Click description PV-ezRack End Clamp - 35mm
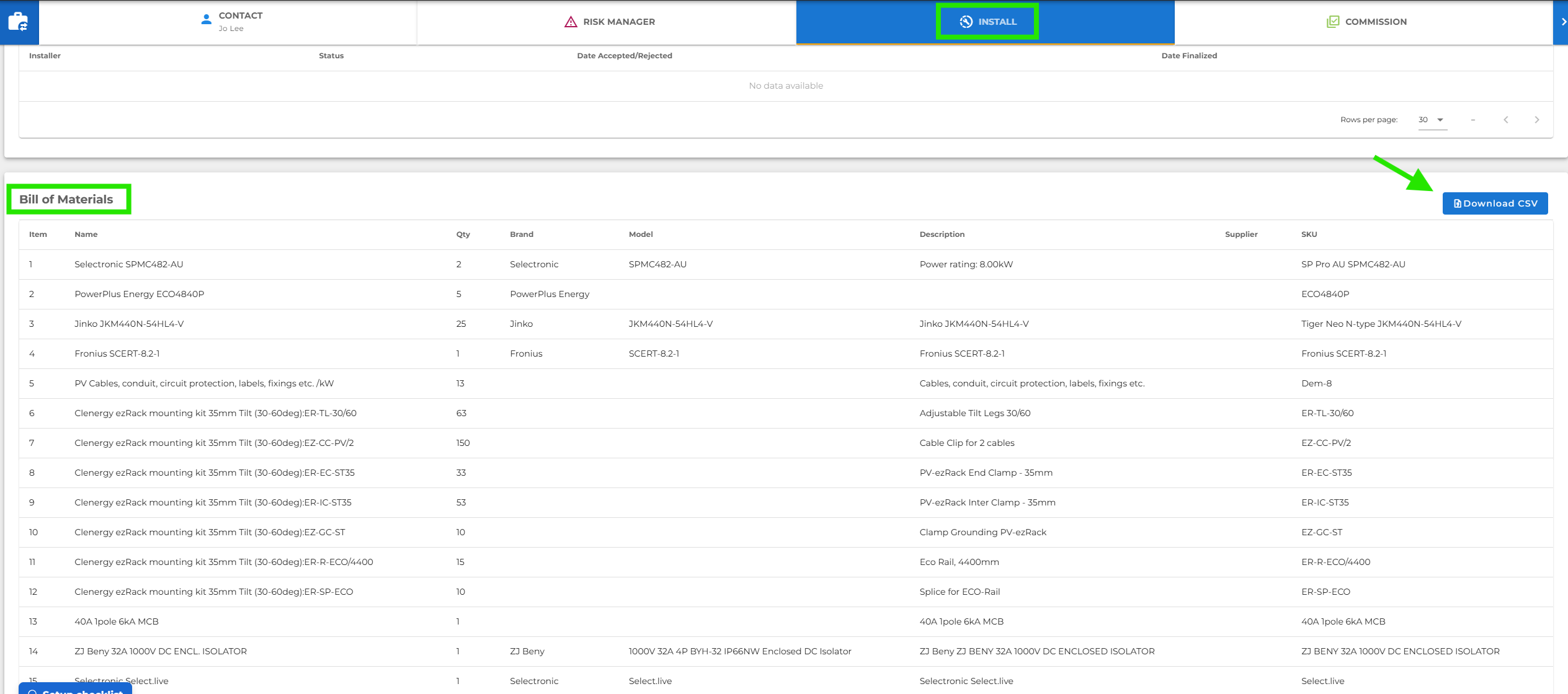Image resolution: width=1568 pixels, height=694 pixels. pos(986,473)
